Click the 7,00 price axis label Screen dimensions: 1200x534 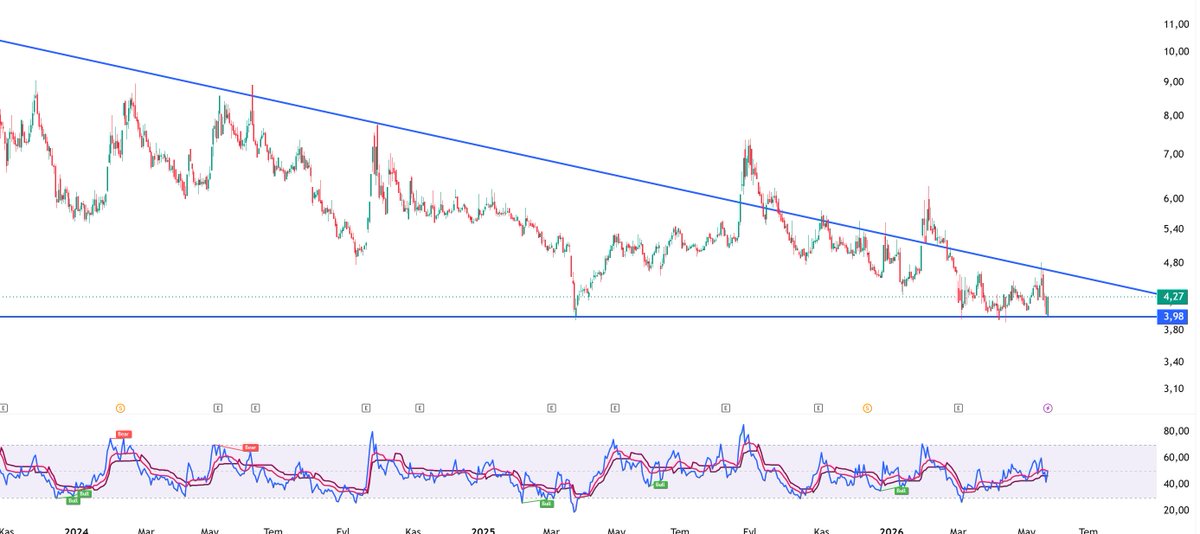pyautogui.click(x=1175, y=154)
